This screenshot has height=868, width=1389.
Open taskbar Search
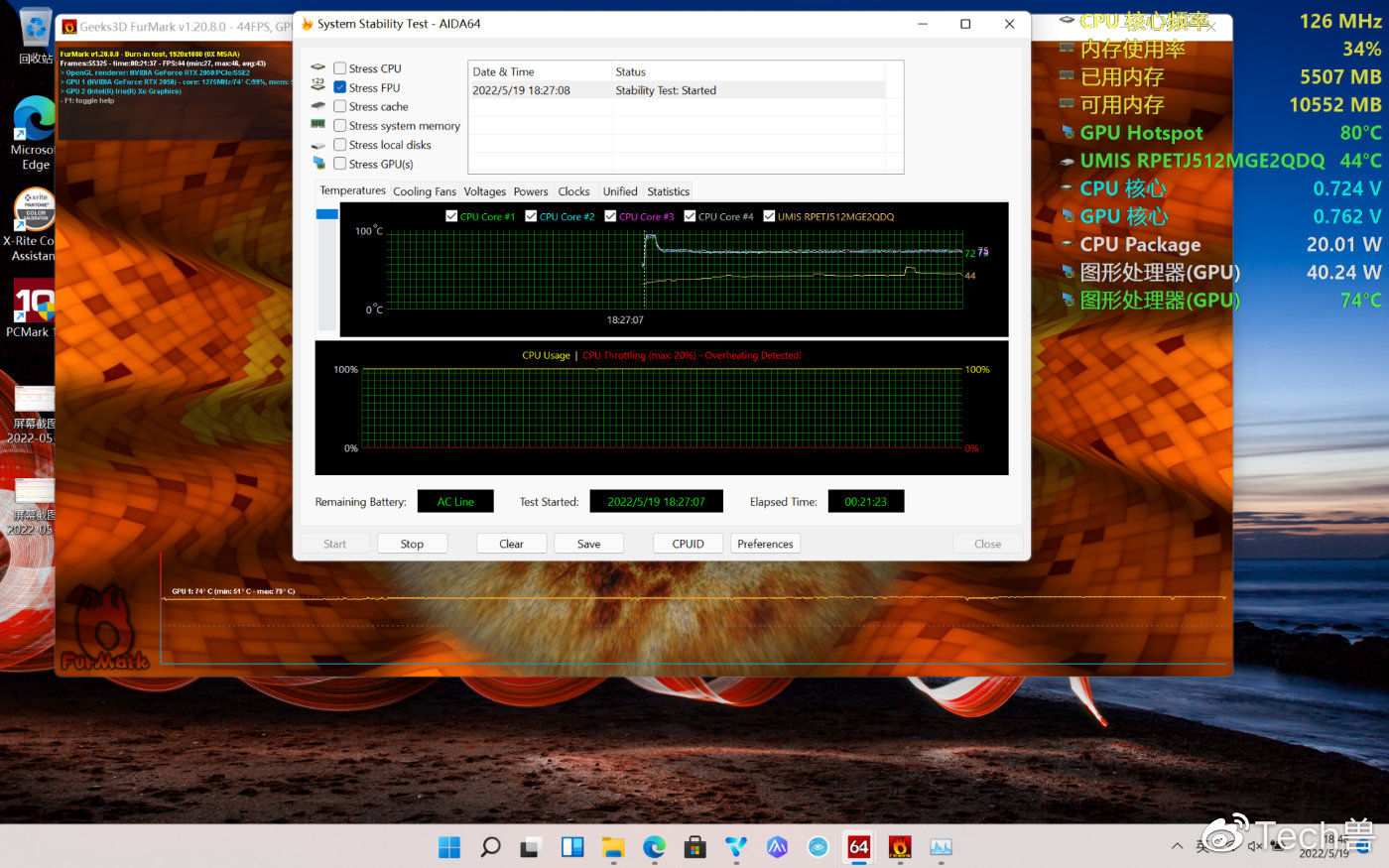490,847
